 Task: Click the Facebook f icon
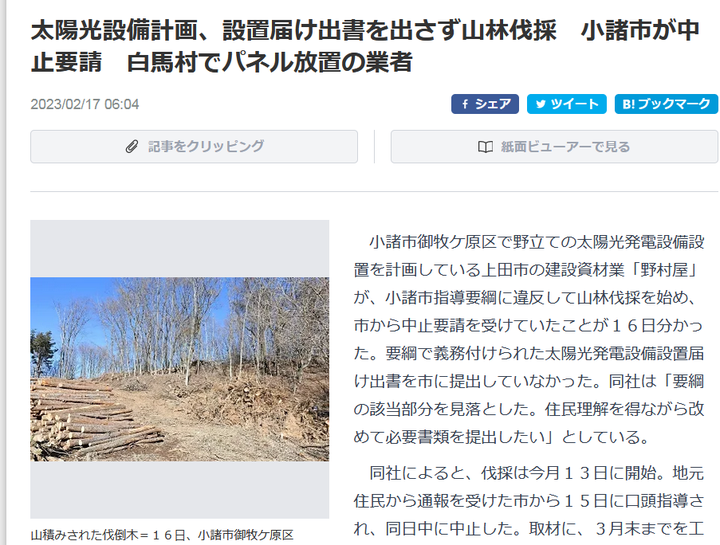(x=465, y=104)
